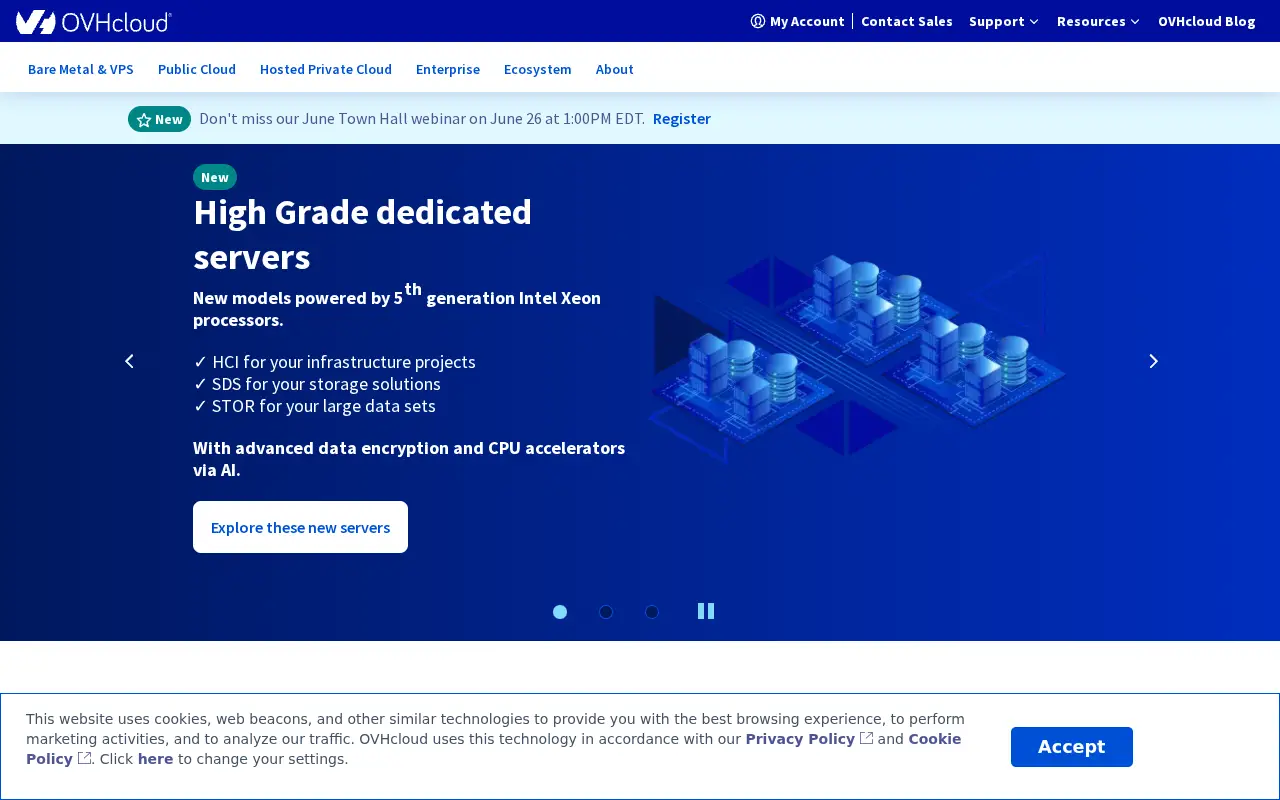
Task: Click the 'SDS for your storage solutions' line
Action: [317, 384]
